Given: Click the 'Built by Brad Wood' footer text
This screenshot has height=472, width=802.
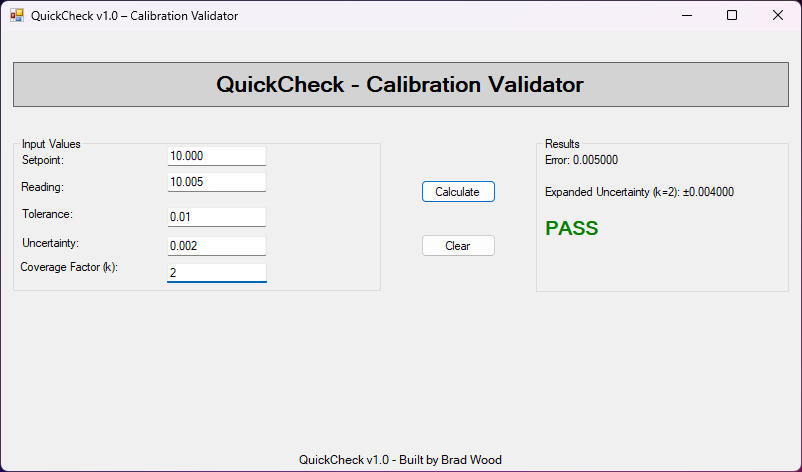Looking at the screenshot, I should click(400, 460).
